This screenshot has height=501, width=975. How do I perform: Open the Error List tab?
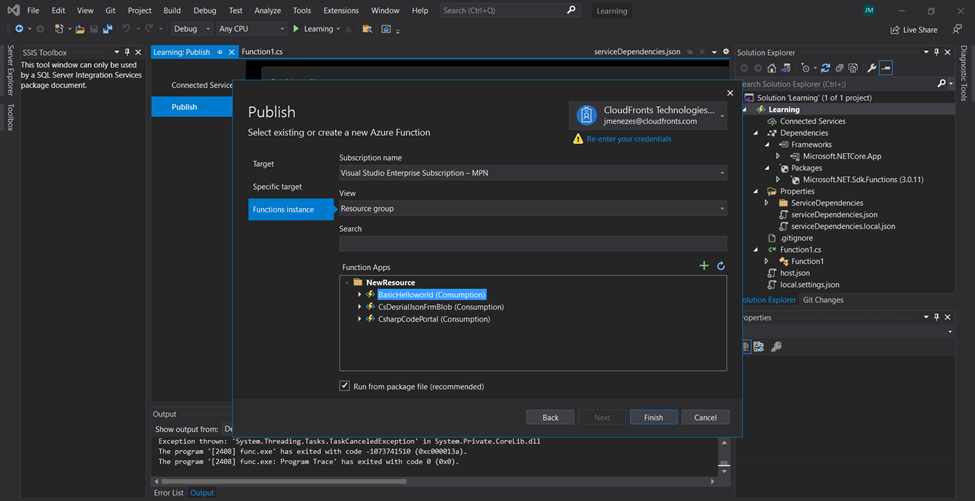point(169,493)
